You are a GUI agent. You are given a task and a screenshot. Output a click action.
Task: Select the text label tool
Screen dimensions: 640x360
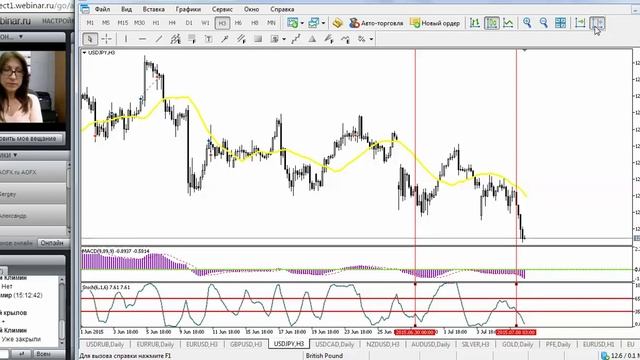tap(208, 39)
